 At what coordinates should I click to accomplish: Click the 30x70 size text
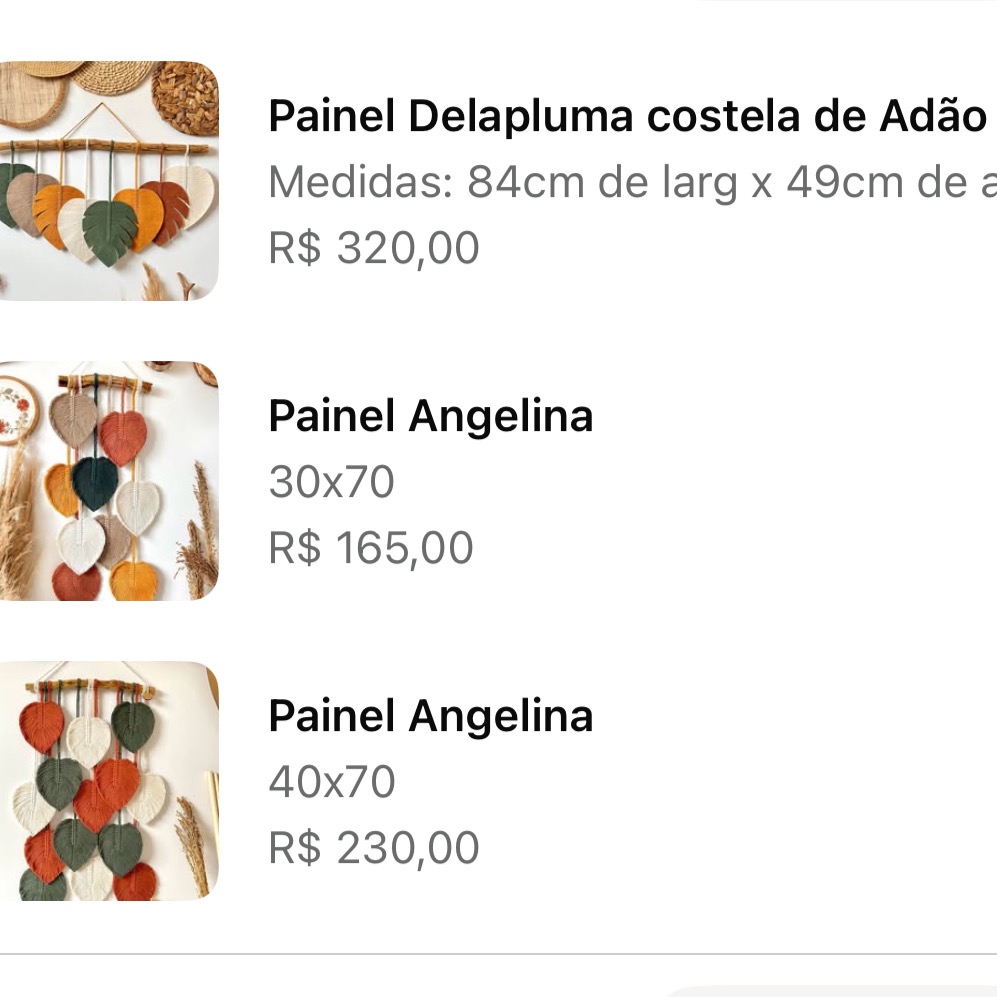coord(332,482)
